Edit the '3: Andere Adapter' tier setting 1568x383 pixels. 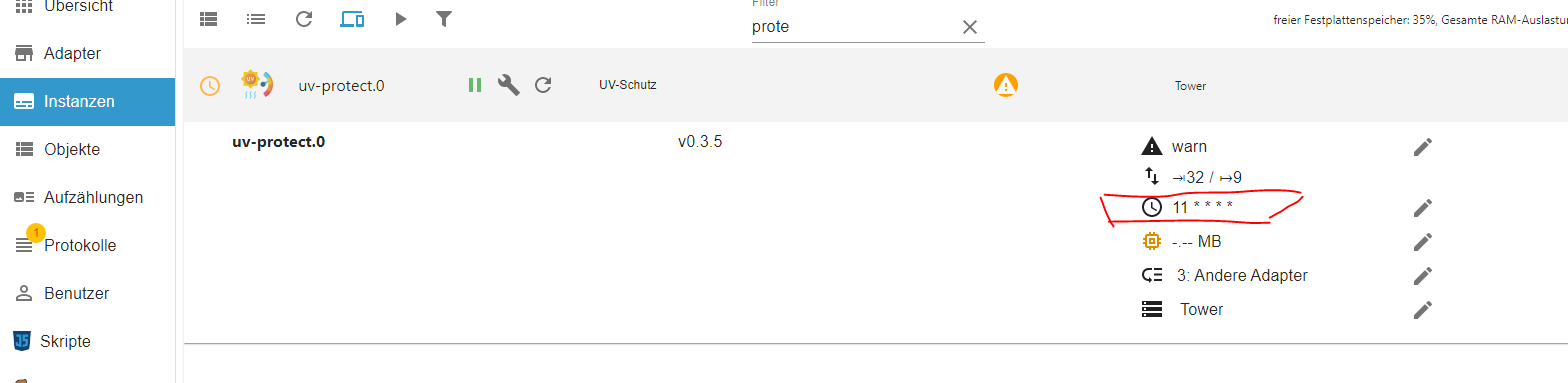(x=1423, y=276)
